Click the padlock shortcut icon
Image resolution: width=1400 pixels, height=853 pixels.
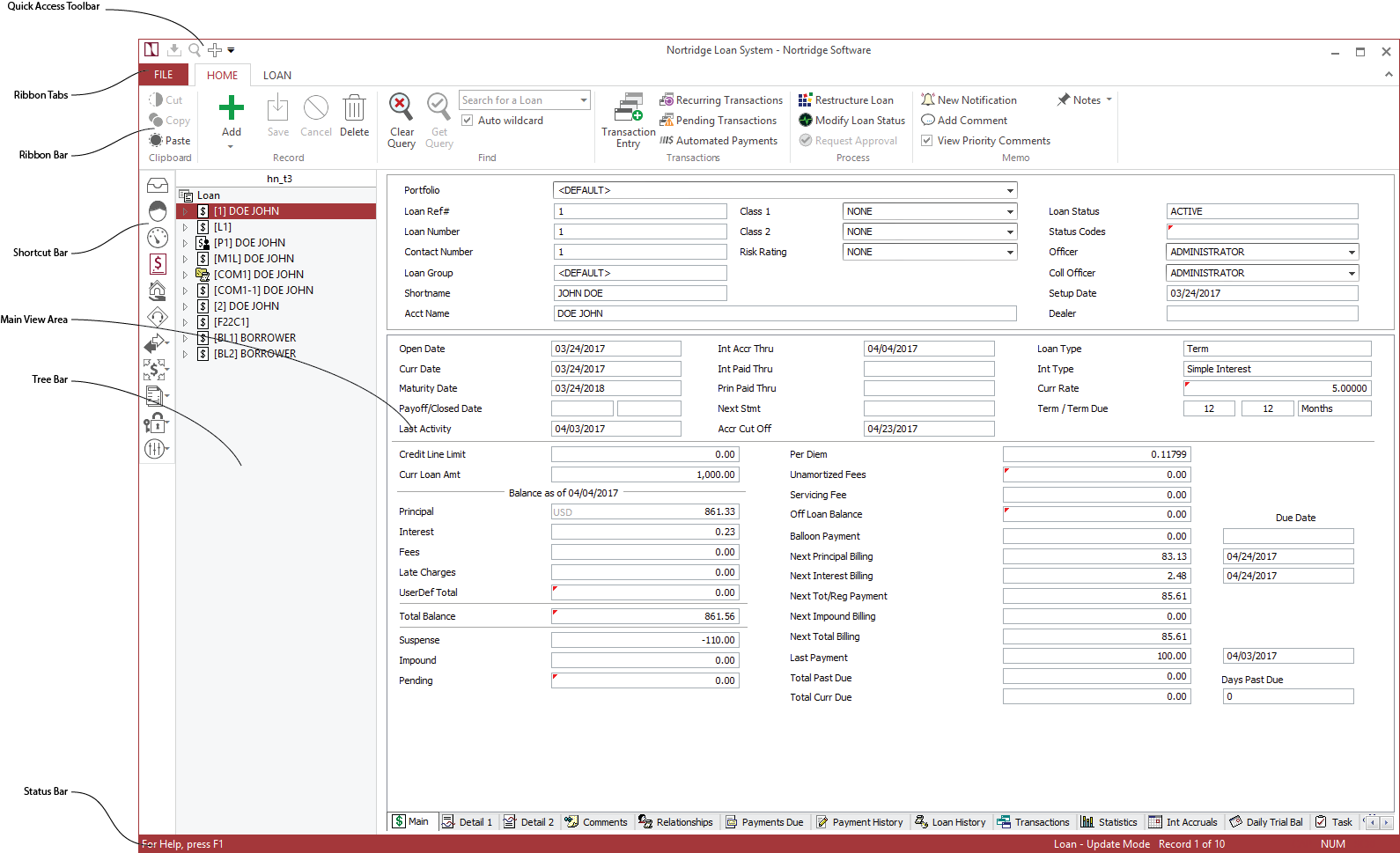point(156,423)
